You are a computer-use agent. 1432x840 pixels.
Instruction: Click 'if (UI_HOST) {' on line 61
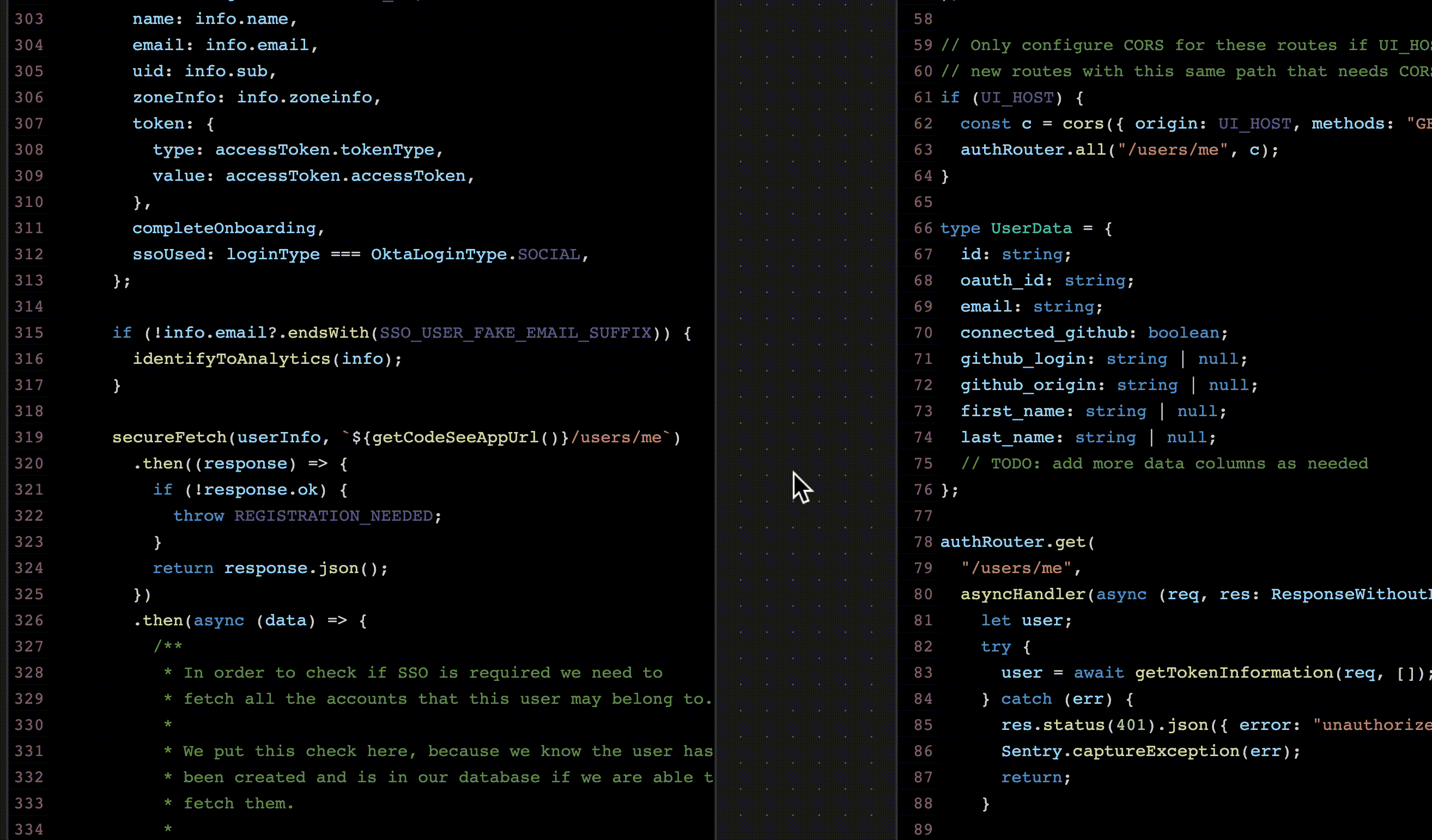(x=1012, y=97)
